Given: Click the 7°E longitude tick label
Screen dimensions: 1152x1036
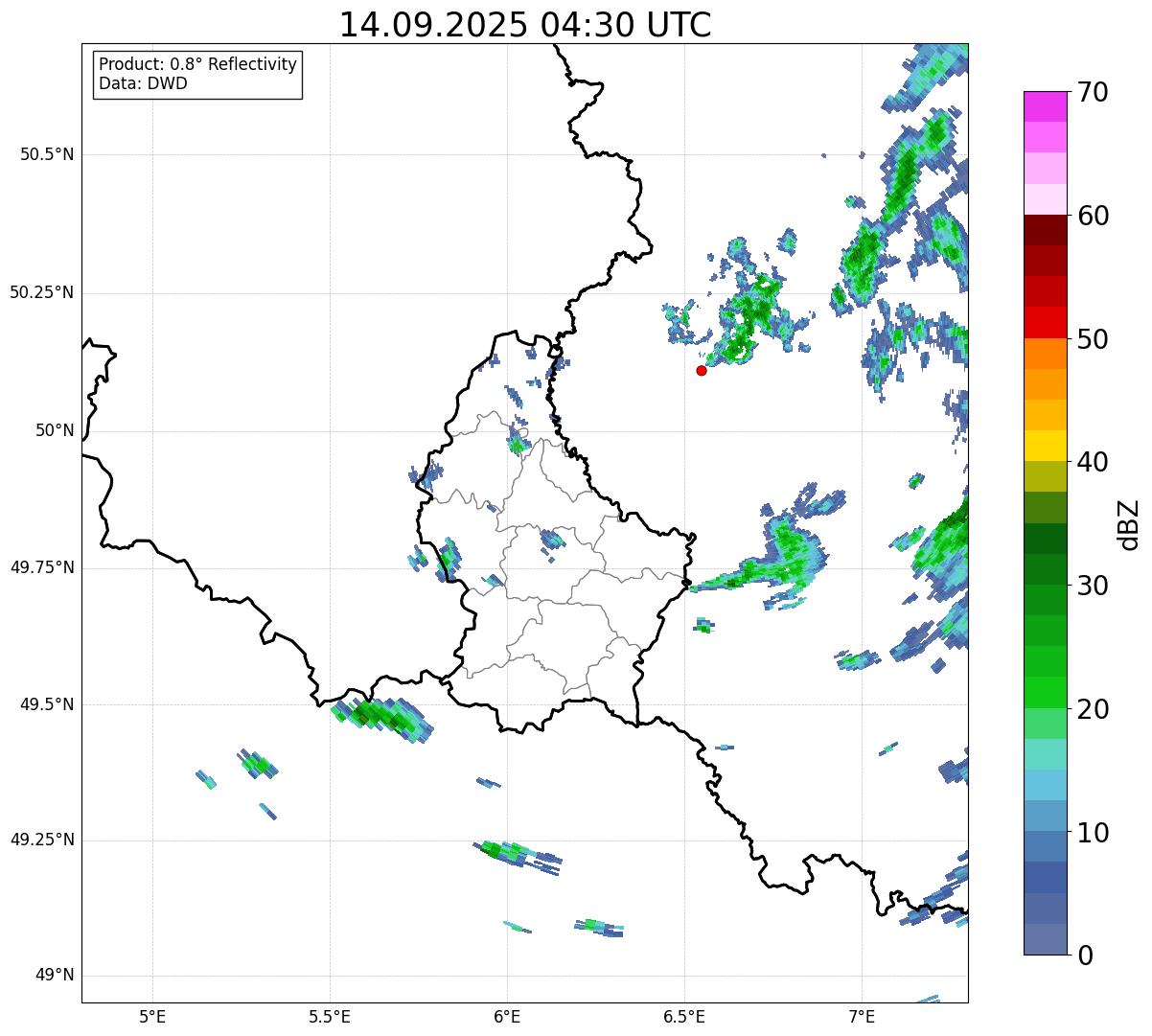Looking at the screenshot, I should [x=862, y=1016].
